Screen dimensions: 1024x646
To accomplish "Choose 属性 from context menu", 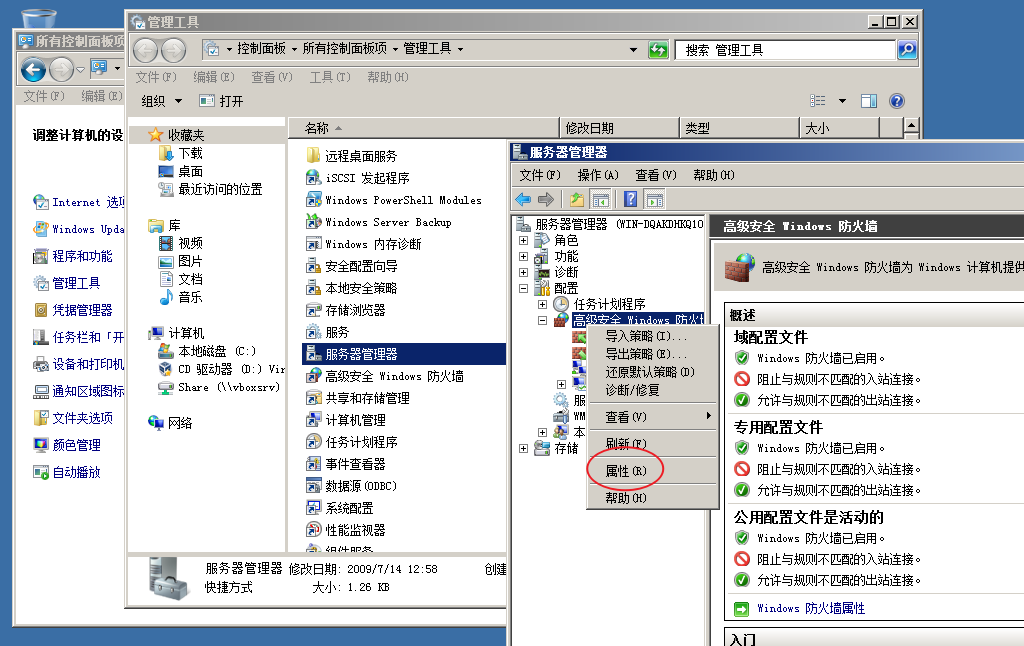I will (652, 471).
